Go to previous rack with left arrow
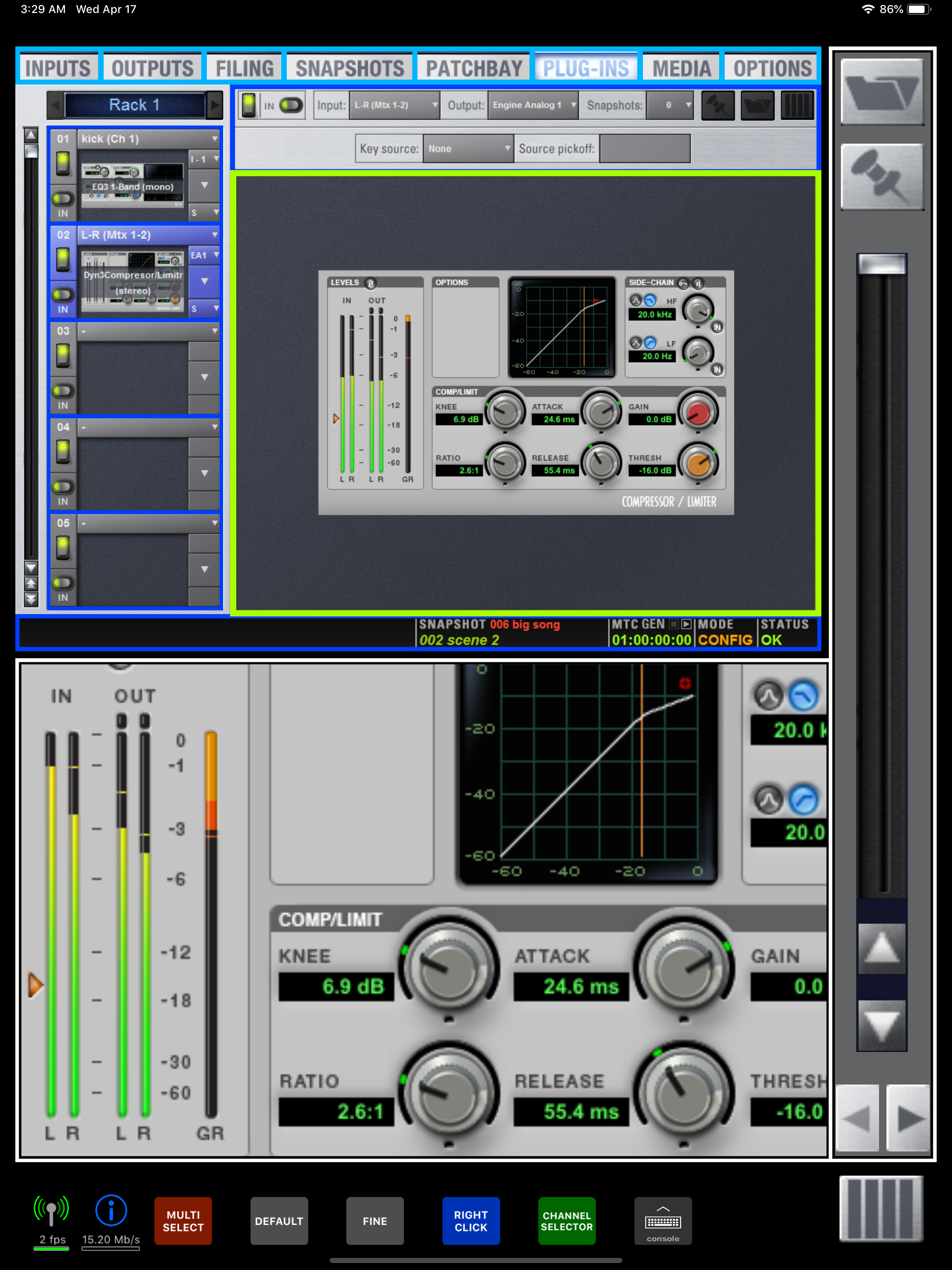 (55, 105)
